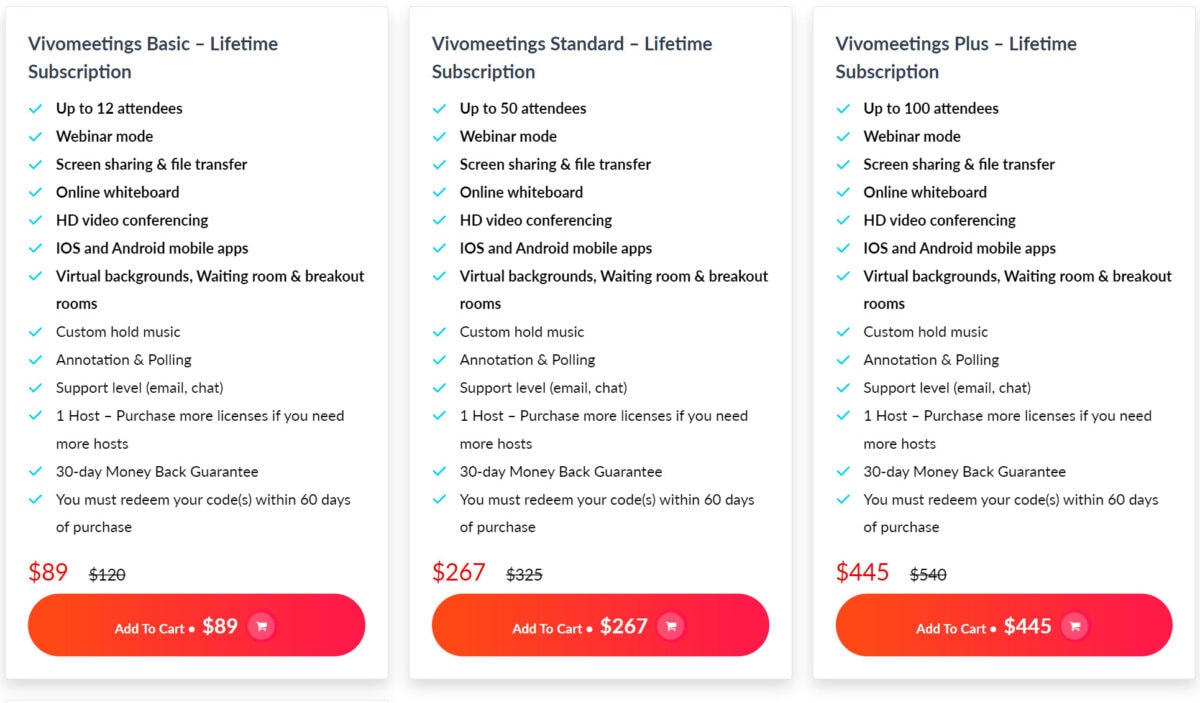Click checkmark next to Plus plan's Online whiteboard

click(x=843, y=192)
